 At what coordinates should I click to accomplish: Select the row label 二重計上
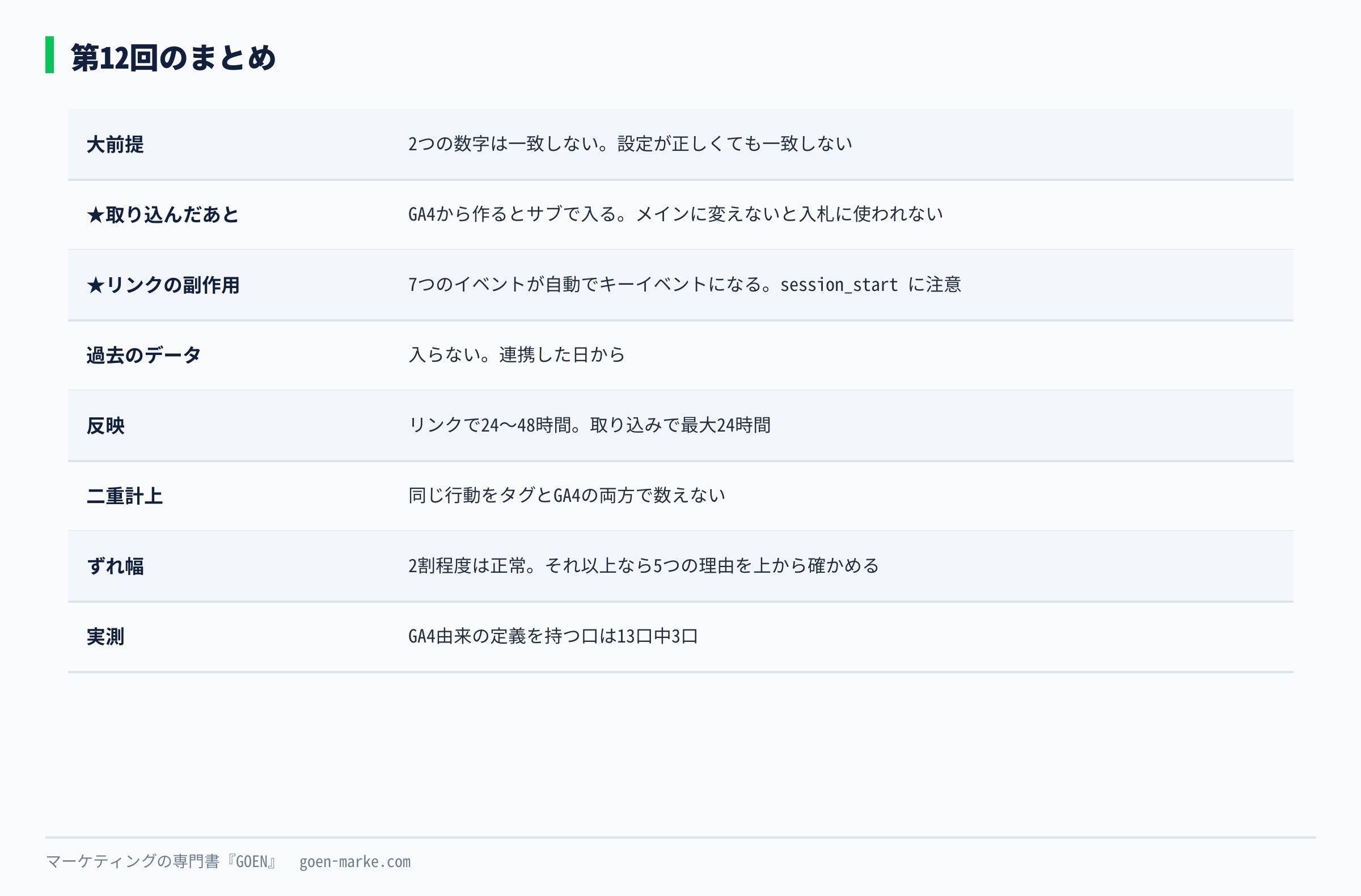pyautogui.click(x=125, y=496)
